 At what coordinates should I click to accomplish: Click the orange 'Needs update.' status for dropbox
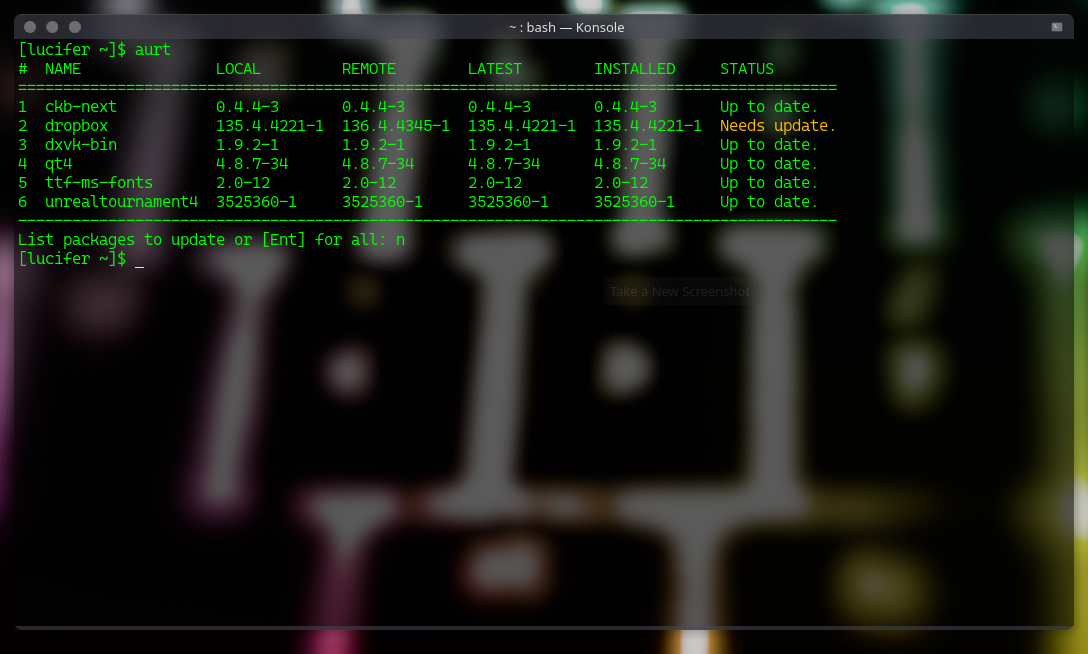[778, 126]
